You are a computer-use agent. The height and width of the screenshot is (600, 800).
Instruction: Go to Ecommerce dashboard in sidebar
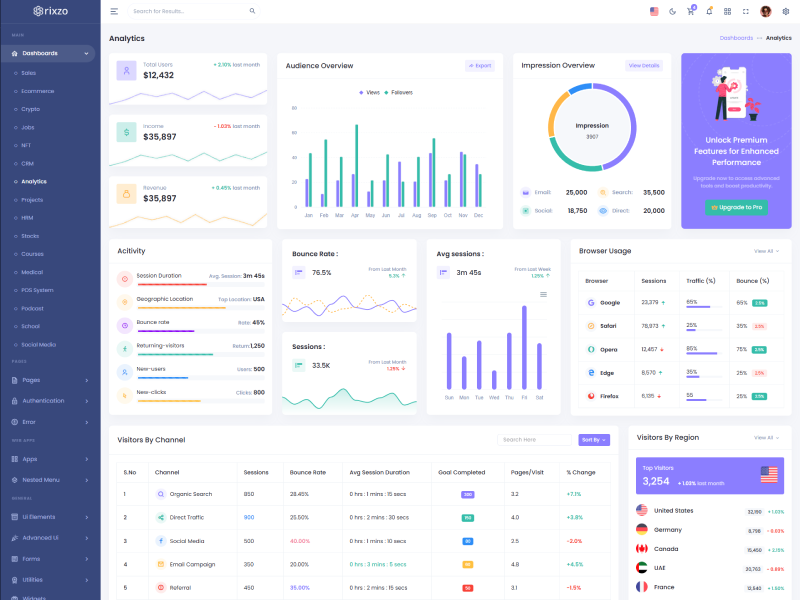click(x=38, y=91)
